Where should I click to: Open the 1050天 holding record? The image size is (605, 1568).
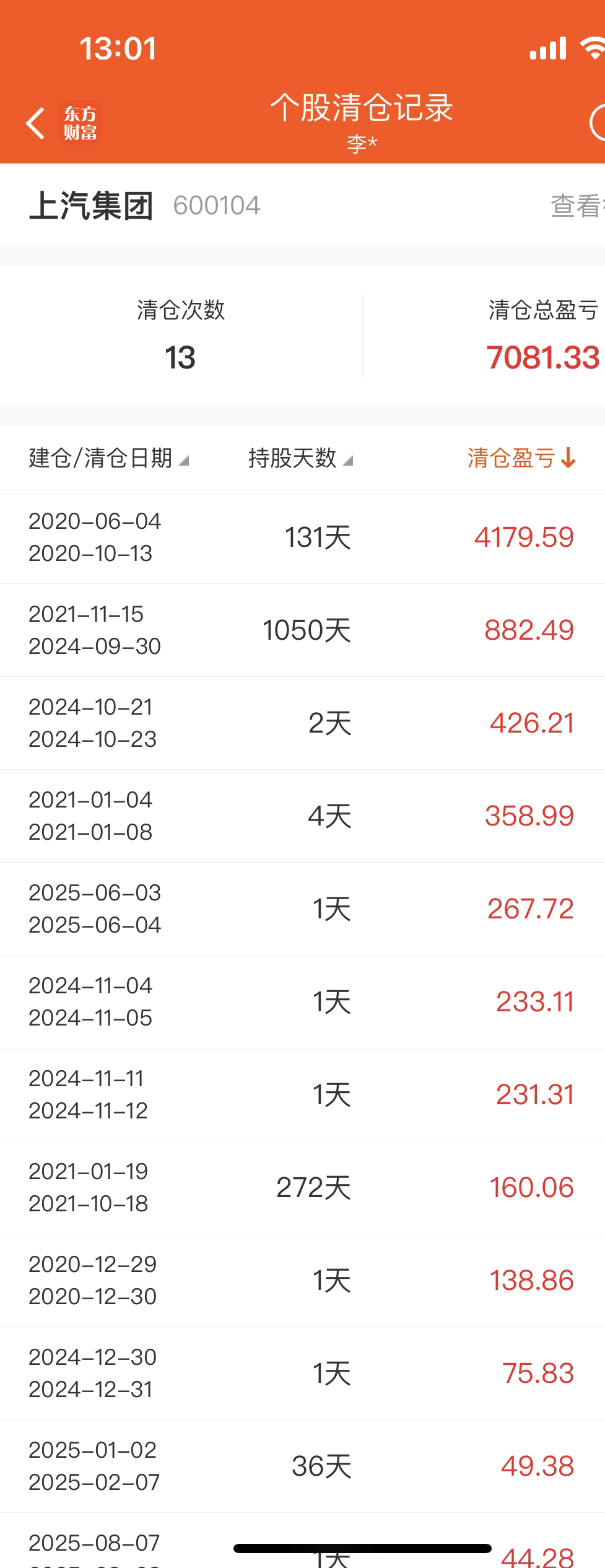tap(302, 630)
